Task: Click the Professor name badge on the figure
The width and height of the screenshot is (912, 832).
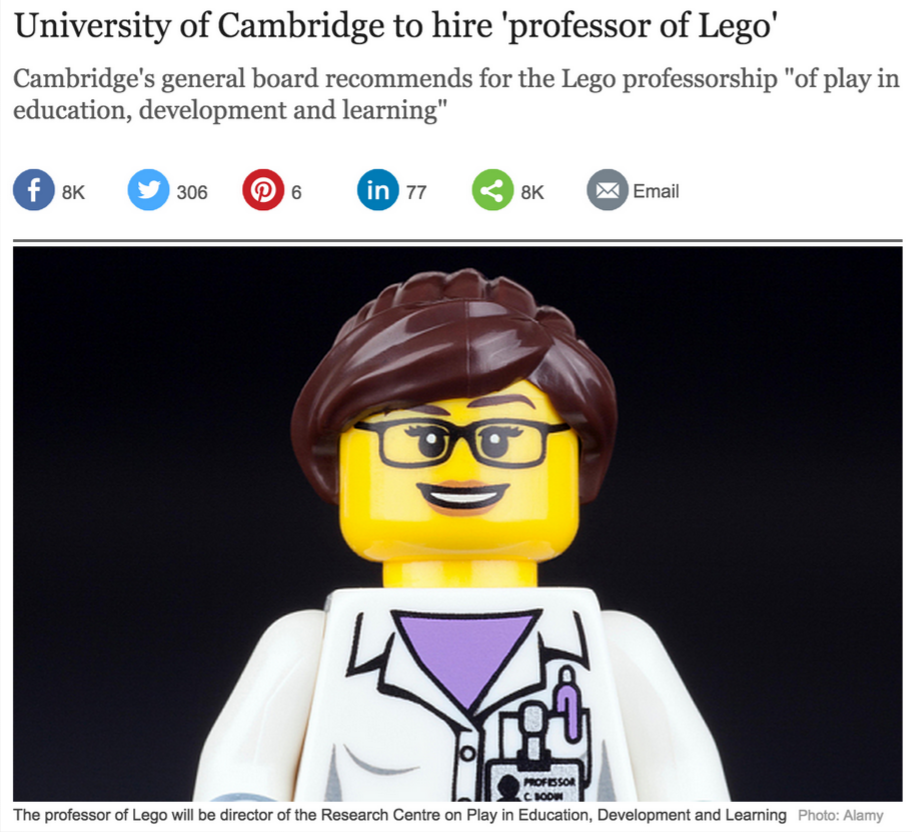Action: point(535,780)
